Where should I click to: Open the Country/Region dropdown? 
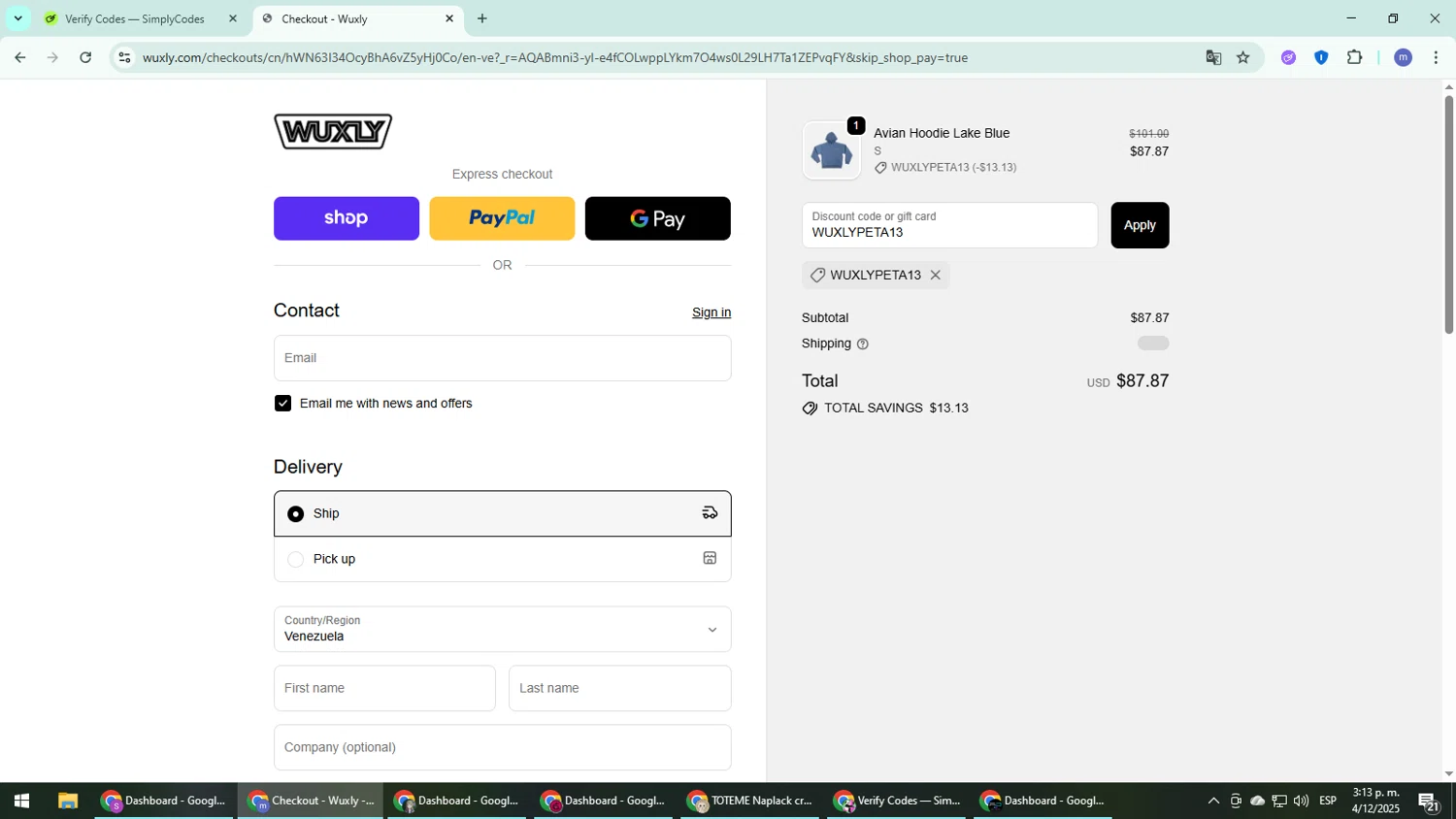point(503,629)
